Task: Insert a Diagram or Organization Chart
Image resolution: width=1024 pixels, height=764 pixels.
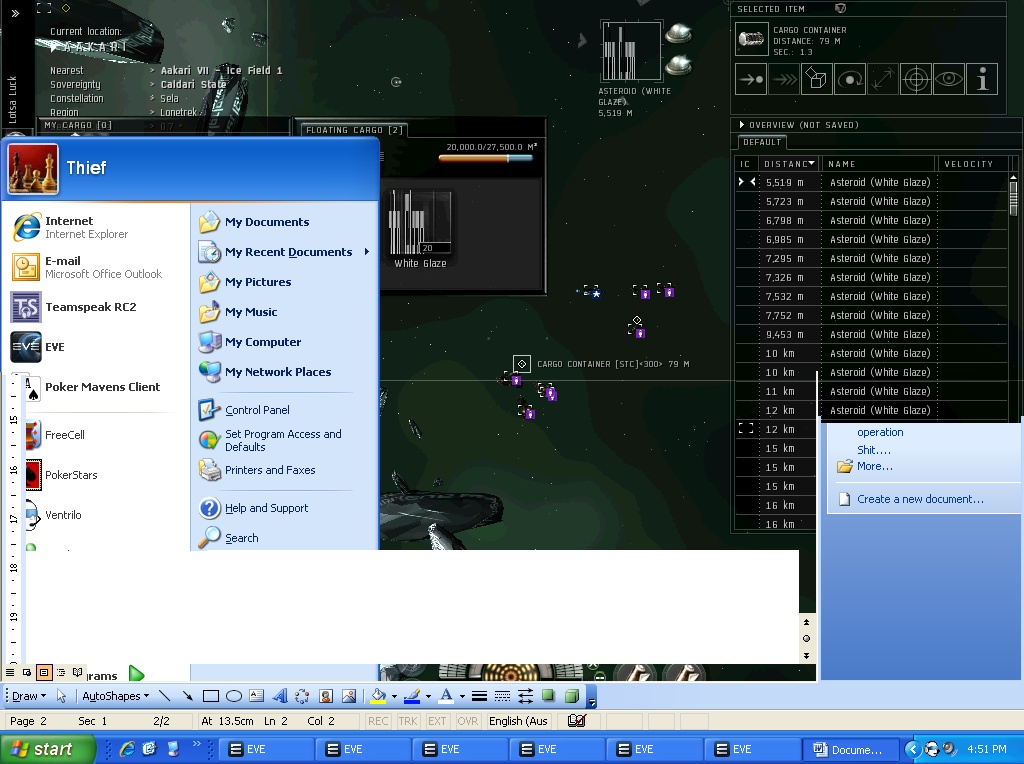Action: coord(302,696)
